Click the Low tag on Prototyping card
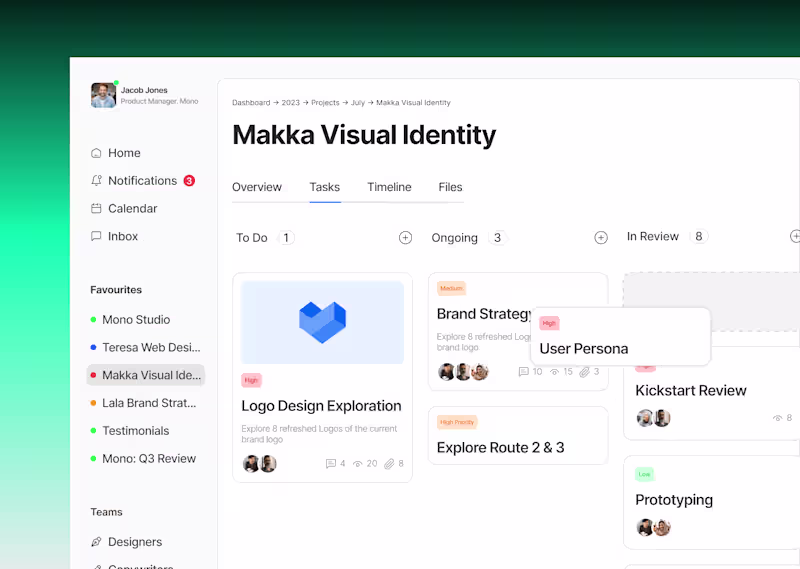Viewport: 800px width, 569px height. [644, 474]
